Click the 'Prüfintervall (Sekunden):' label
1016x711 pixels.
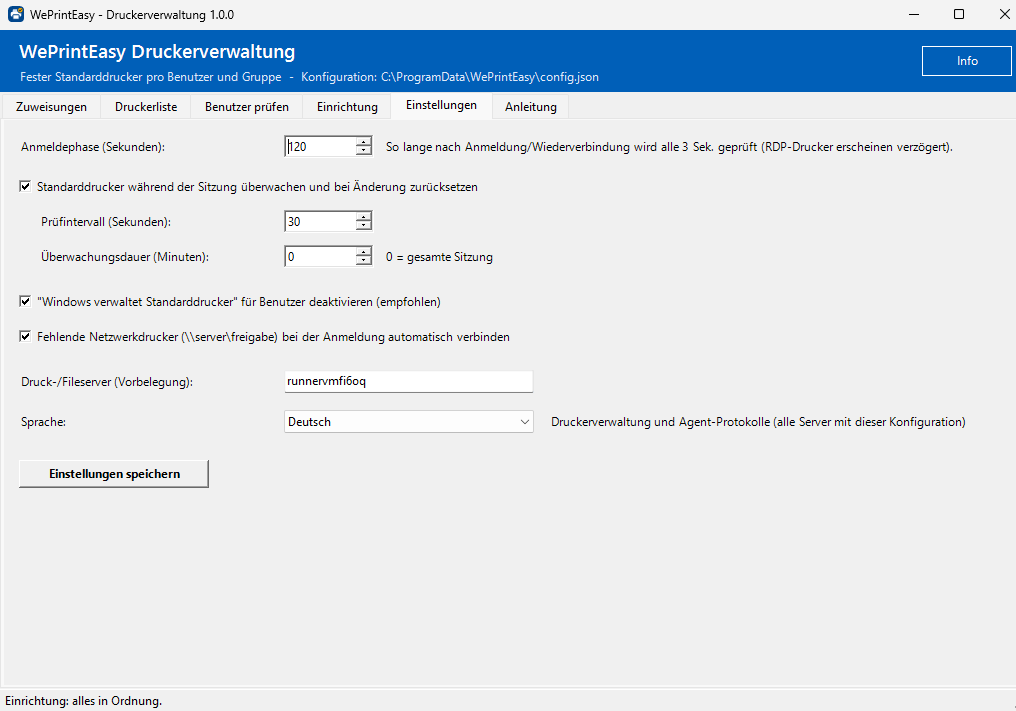[106, 222]
